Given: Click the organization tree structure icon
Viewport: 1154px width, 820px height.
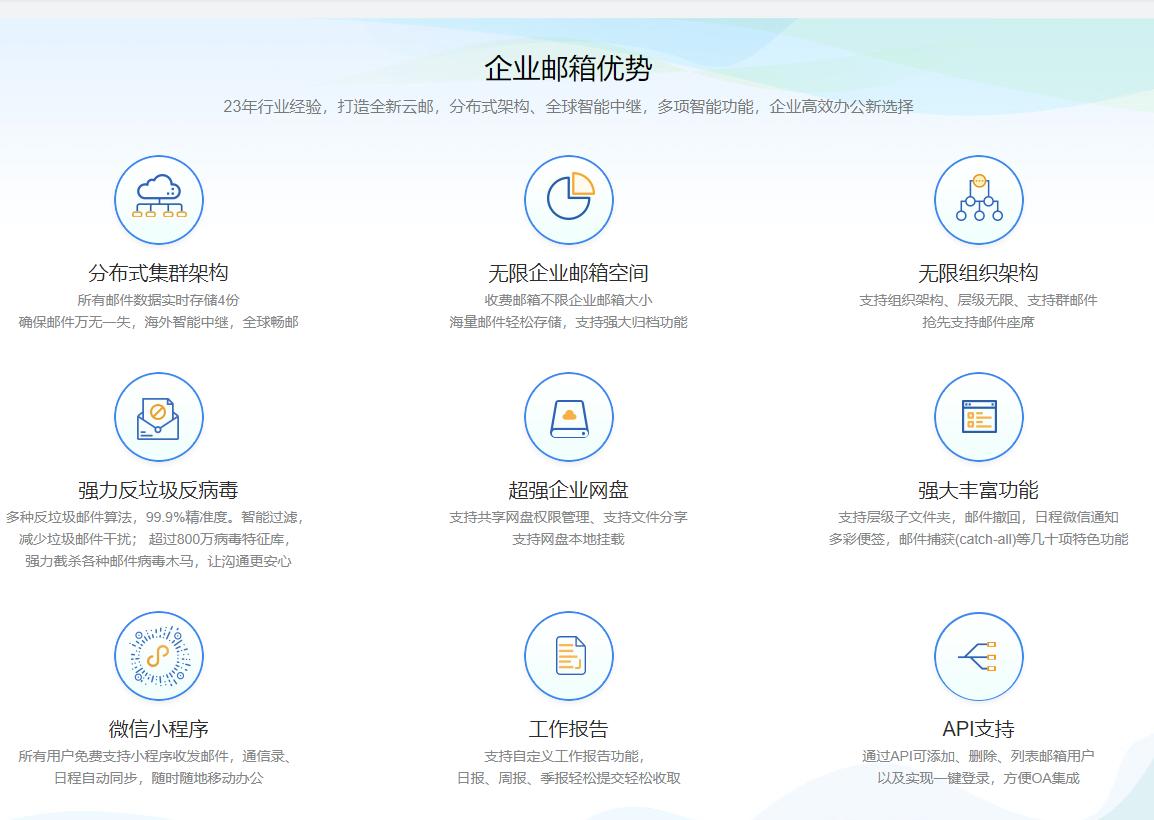Looking at the screenshot, I should pos(979,199).
